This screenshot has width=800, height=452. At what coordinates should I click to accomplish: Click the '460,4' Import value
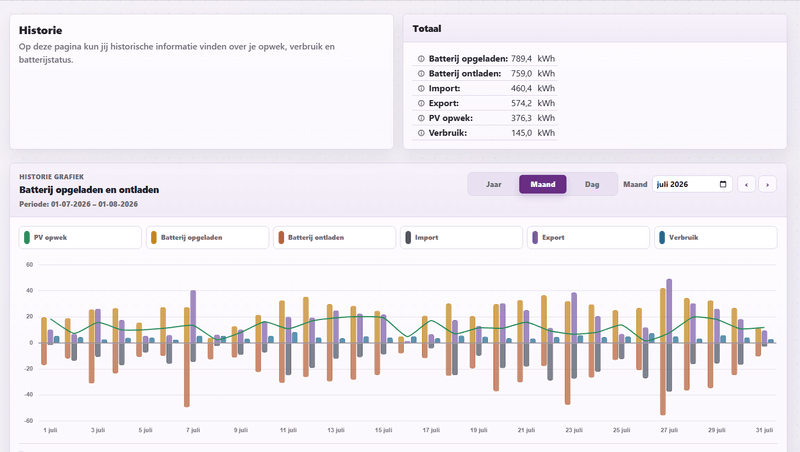[x=521, y=88]
